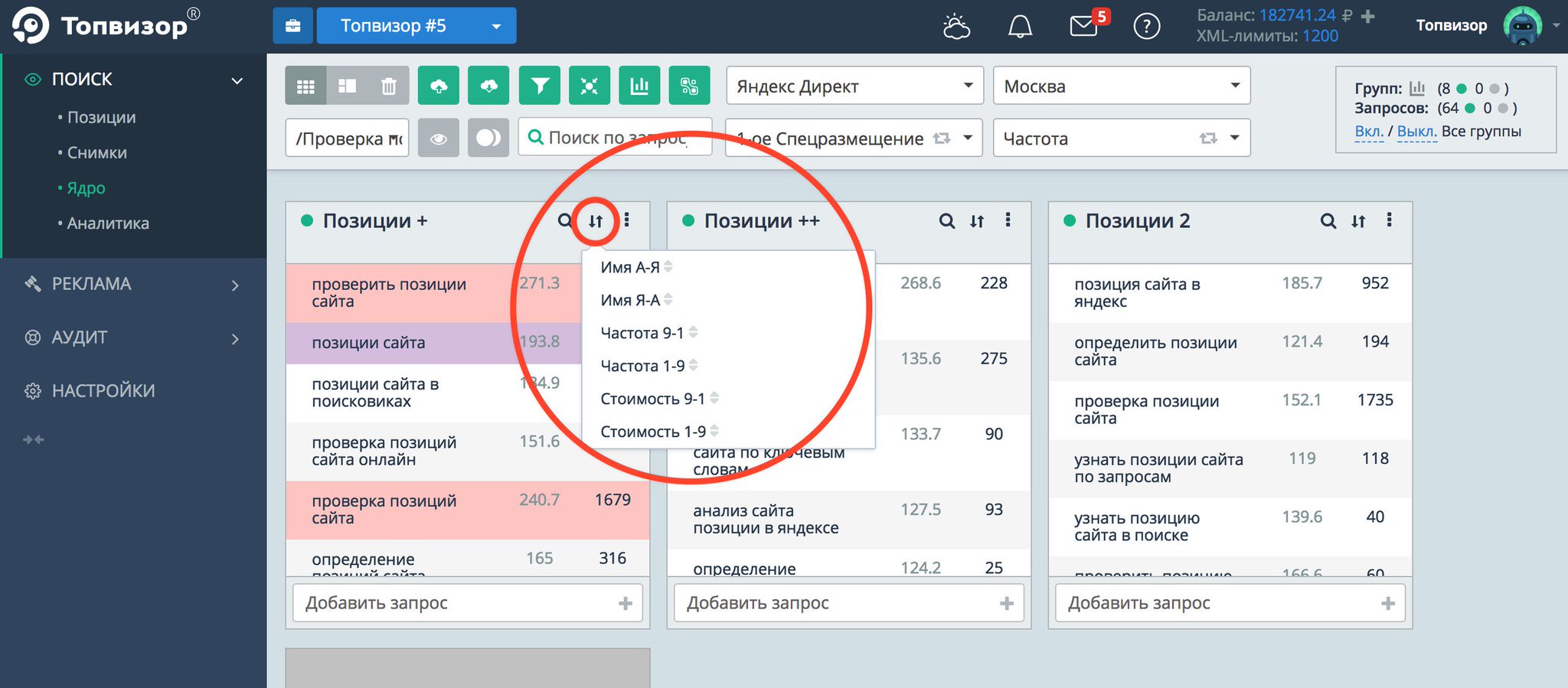Switch to grid view mode
Image resolution: width=1568 pixels, height=688 pixels.
pos(305,86)
